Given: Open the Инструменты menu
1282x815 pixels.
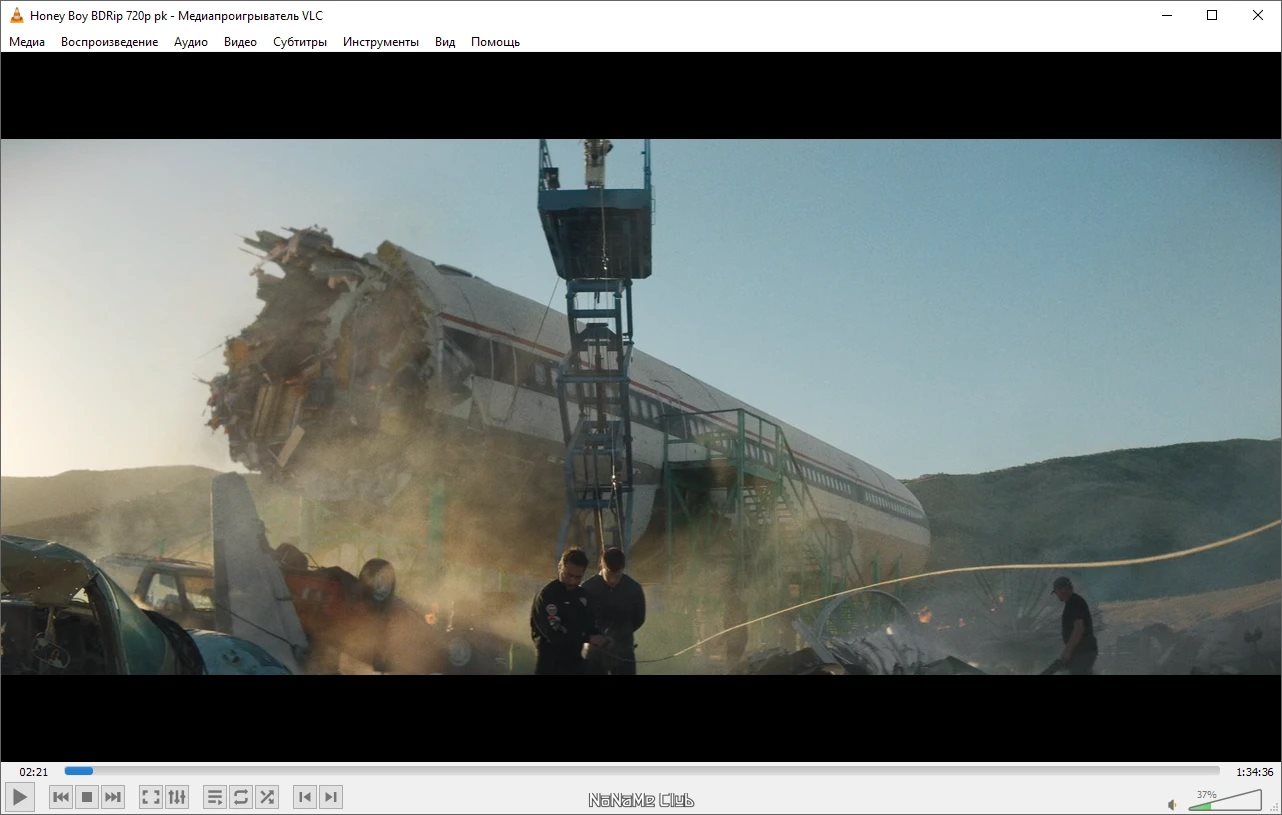Looking at the screenshot, I should pyautogui.click(x=381, y=42).
